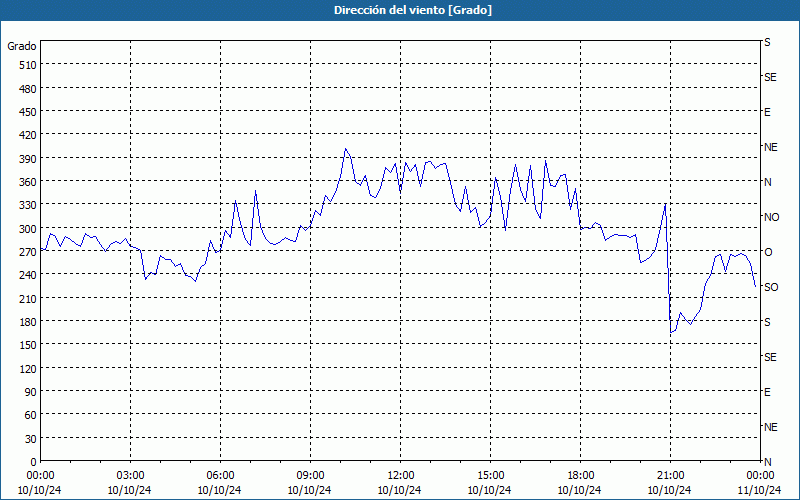Click the 09:00 time axis label
The image size is (800, 500).
tap(310, 476)
